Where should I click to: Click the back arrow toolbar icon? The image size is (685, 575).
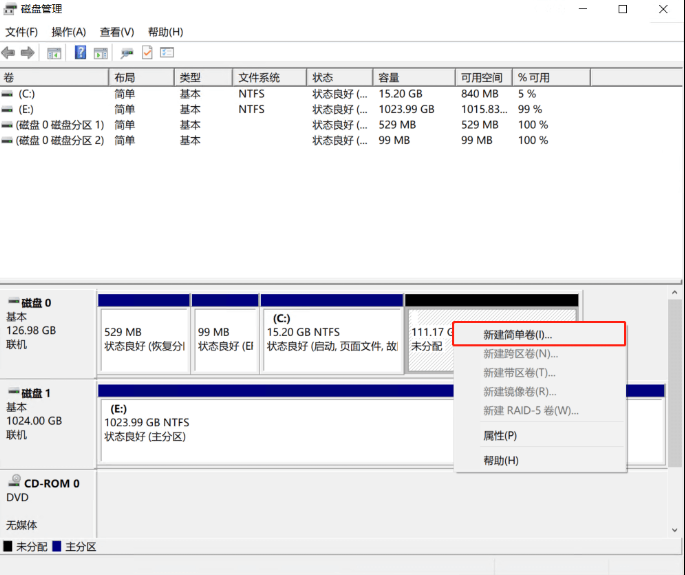(x=9, y=53)
